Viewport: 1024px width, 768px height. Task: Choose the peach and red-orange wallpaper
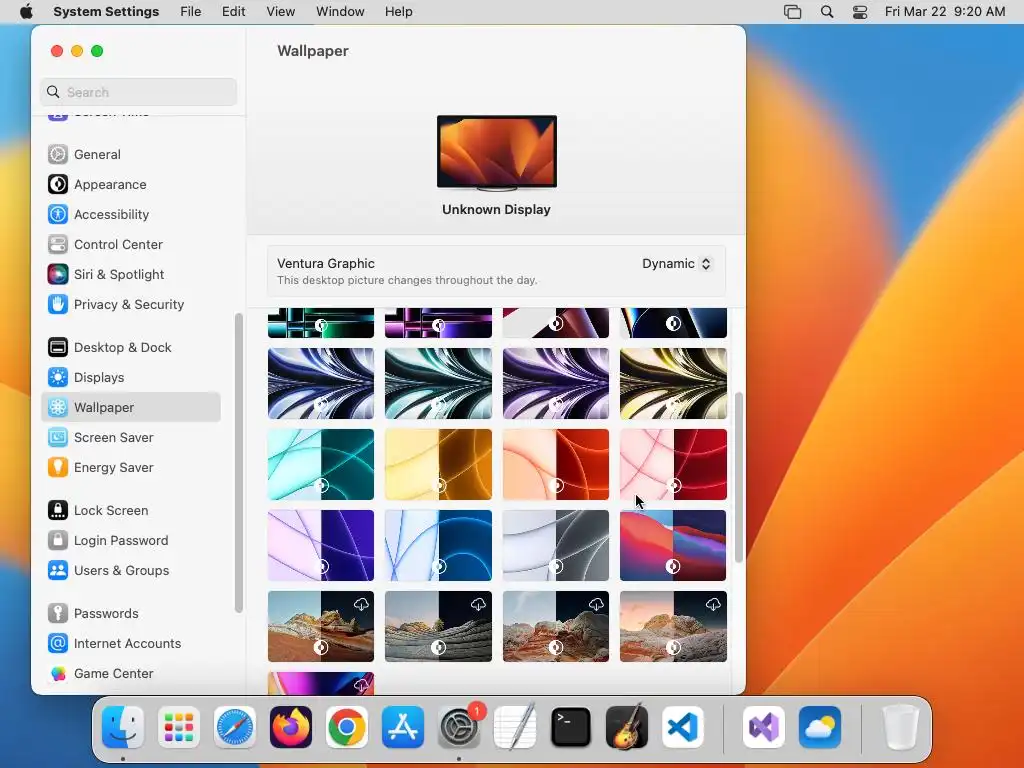(556, 464)
